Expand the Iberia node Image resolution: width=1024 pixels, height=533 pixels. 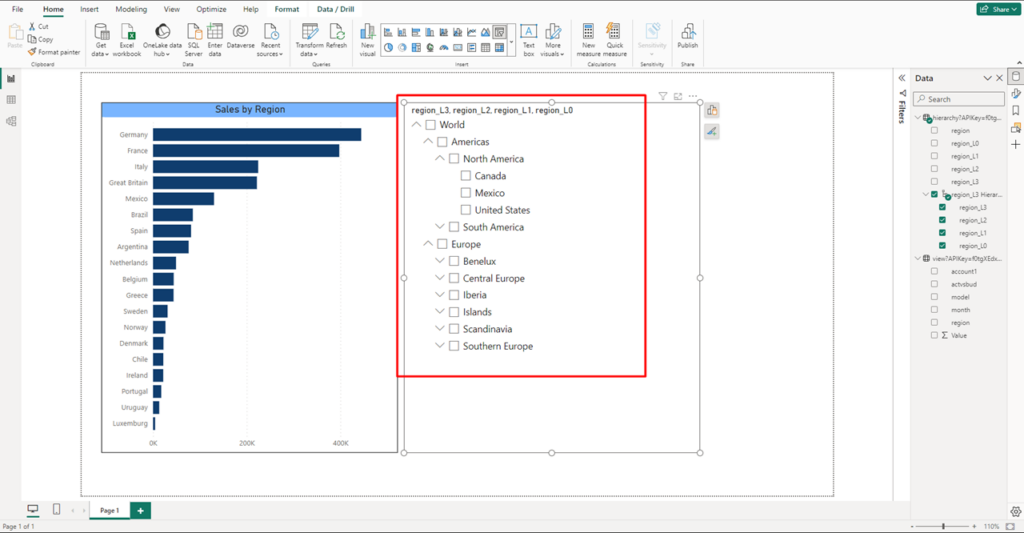(440, 295)
